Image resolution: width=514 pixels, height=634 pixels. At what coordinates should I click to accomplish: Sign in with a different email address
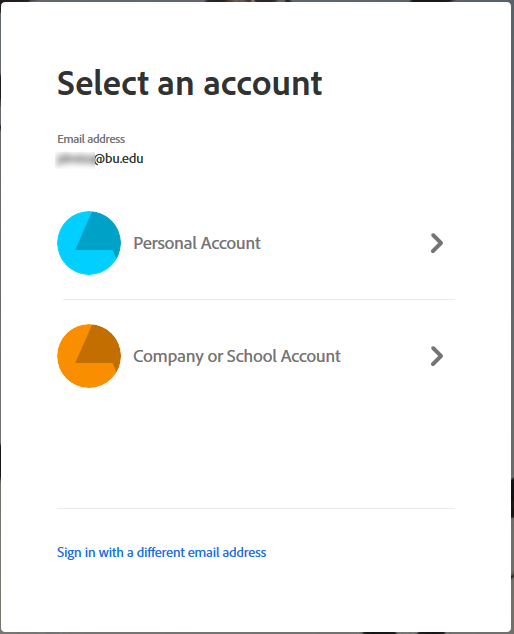click(x=161, y=552)
